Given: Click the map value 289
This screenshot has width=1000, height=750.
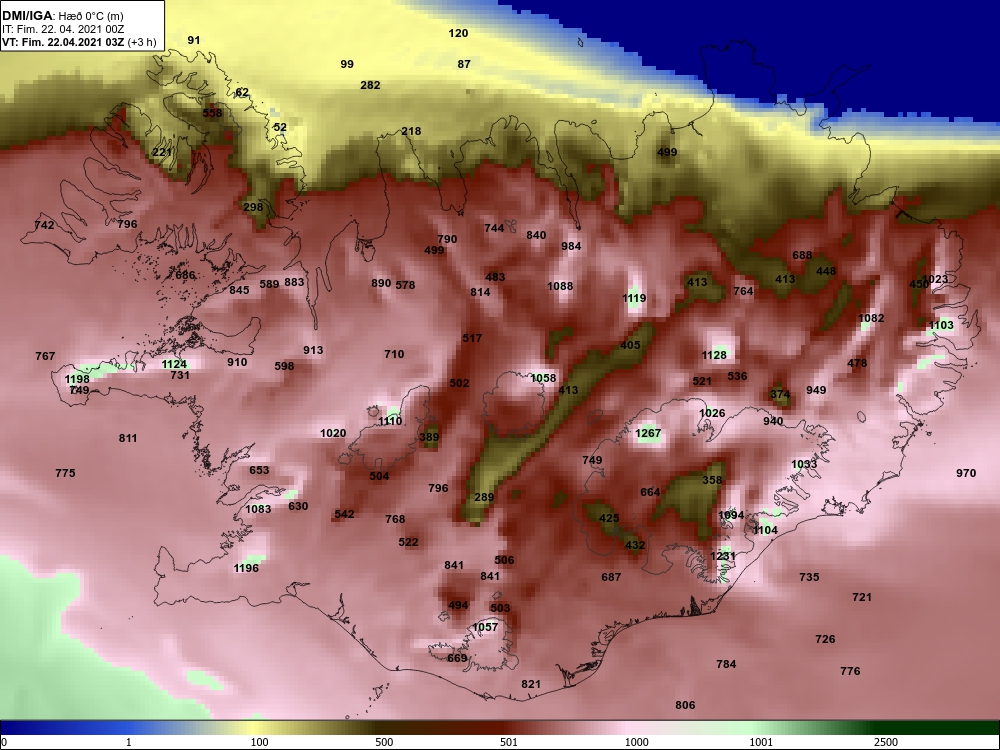Looking at the screenshot, I should tap(484, 497).
